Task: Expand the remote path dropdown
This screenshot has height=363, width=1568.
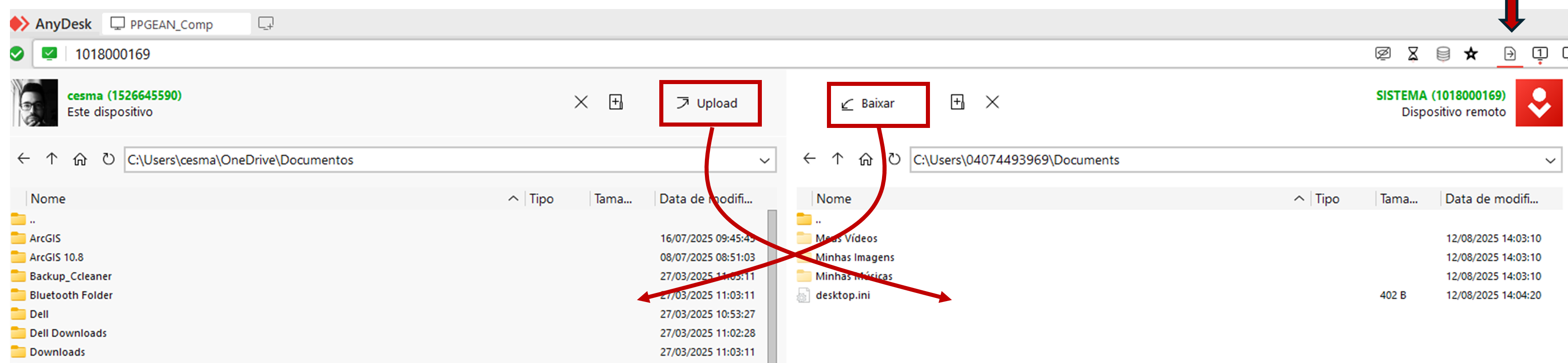Action: coord(1550,160)
